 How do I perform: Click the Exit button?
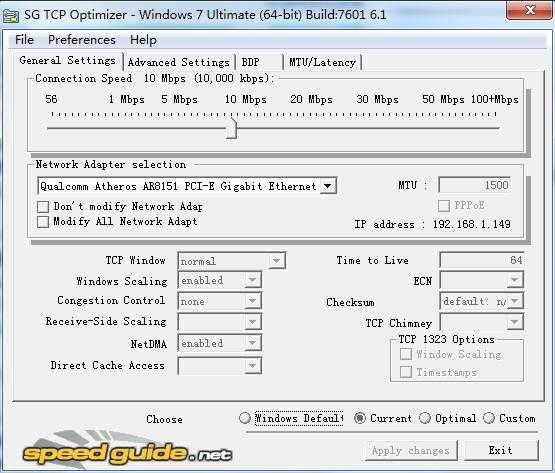pyautogui.click(x=501, y=451)
